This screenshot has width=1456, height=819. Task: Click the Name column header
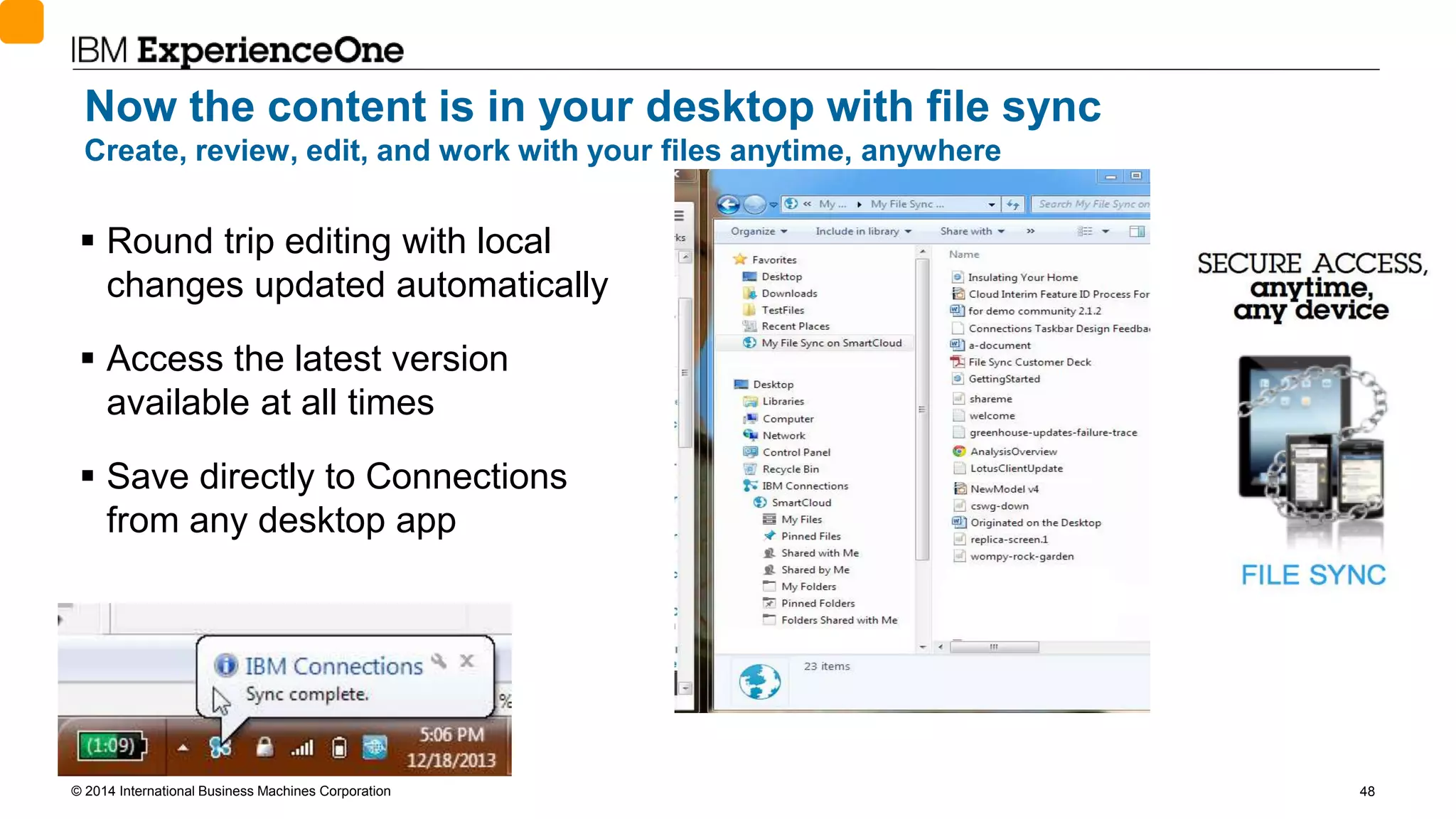click(x=964, y=254)
